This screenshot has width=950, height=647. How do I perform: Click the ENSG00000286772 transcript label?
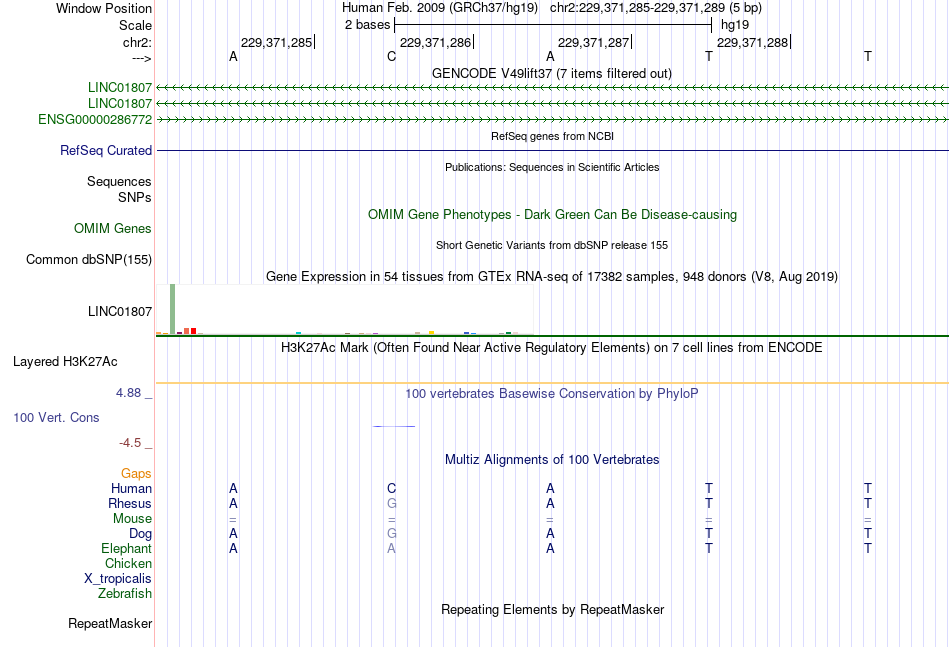[x=95, y=119]
